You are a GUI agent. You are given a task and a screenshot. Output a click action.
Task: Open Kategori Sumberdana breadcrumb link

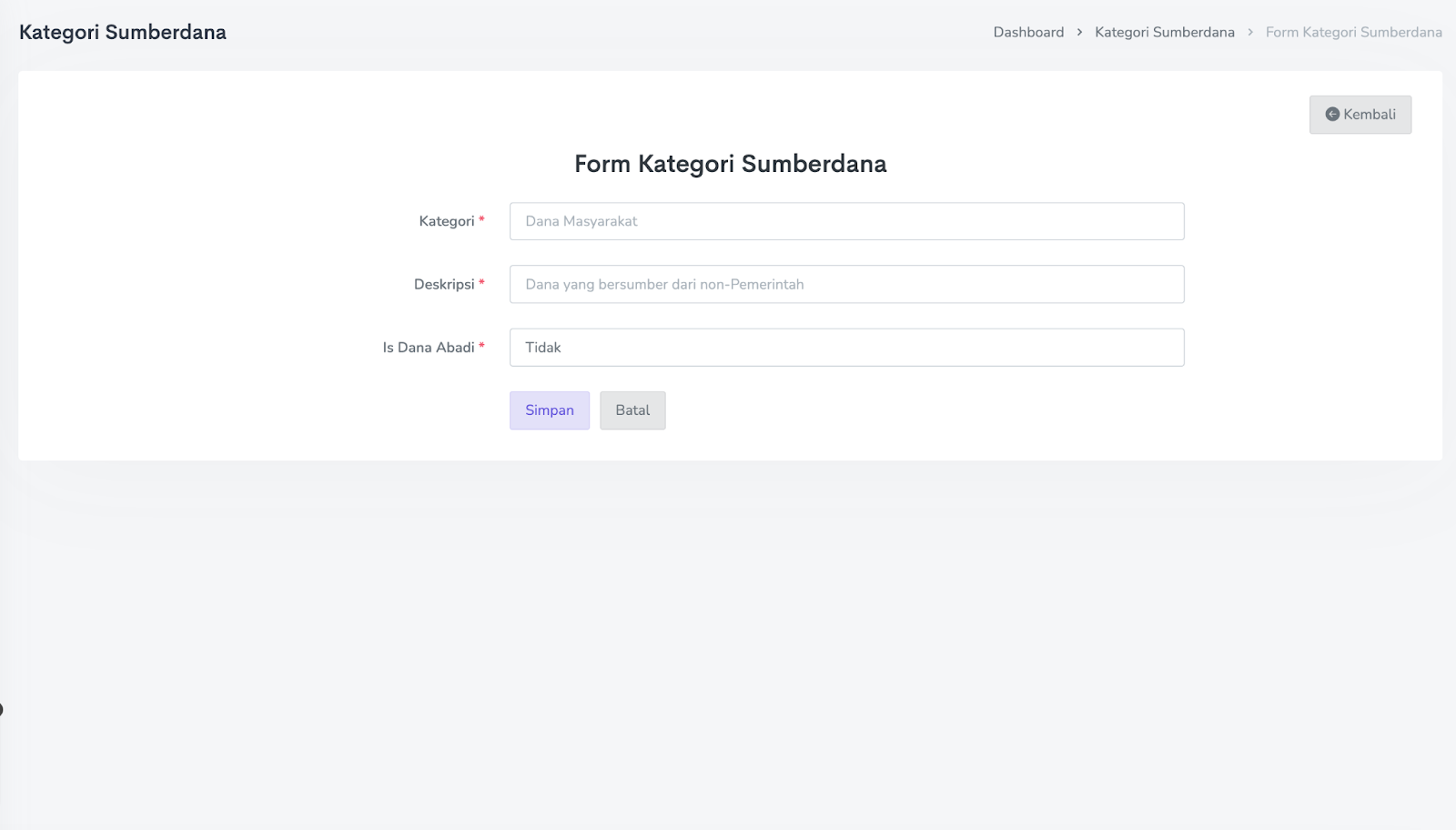click(x=1164, y=33)
